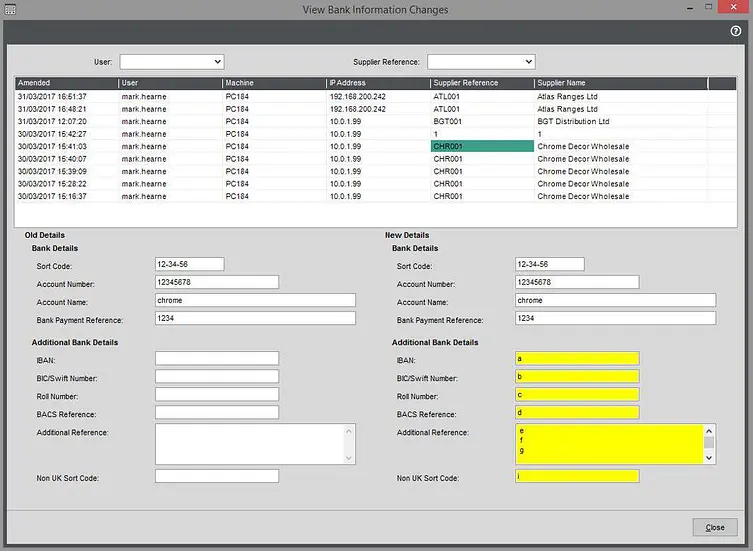Click the Old Details BIC/Swift Number field
Viewport: 753px width, 551px height.
tap(217, 376)
